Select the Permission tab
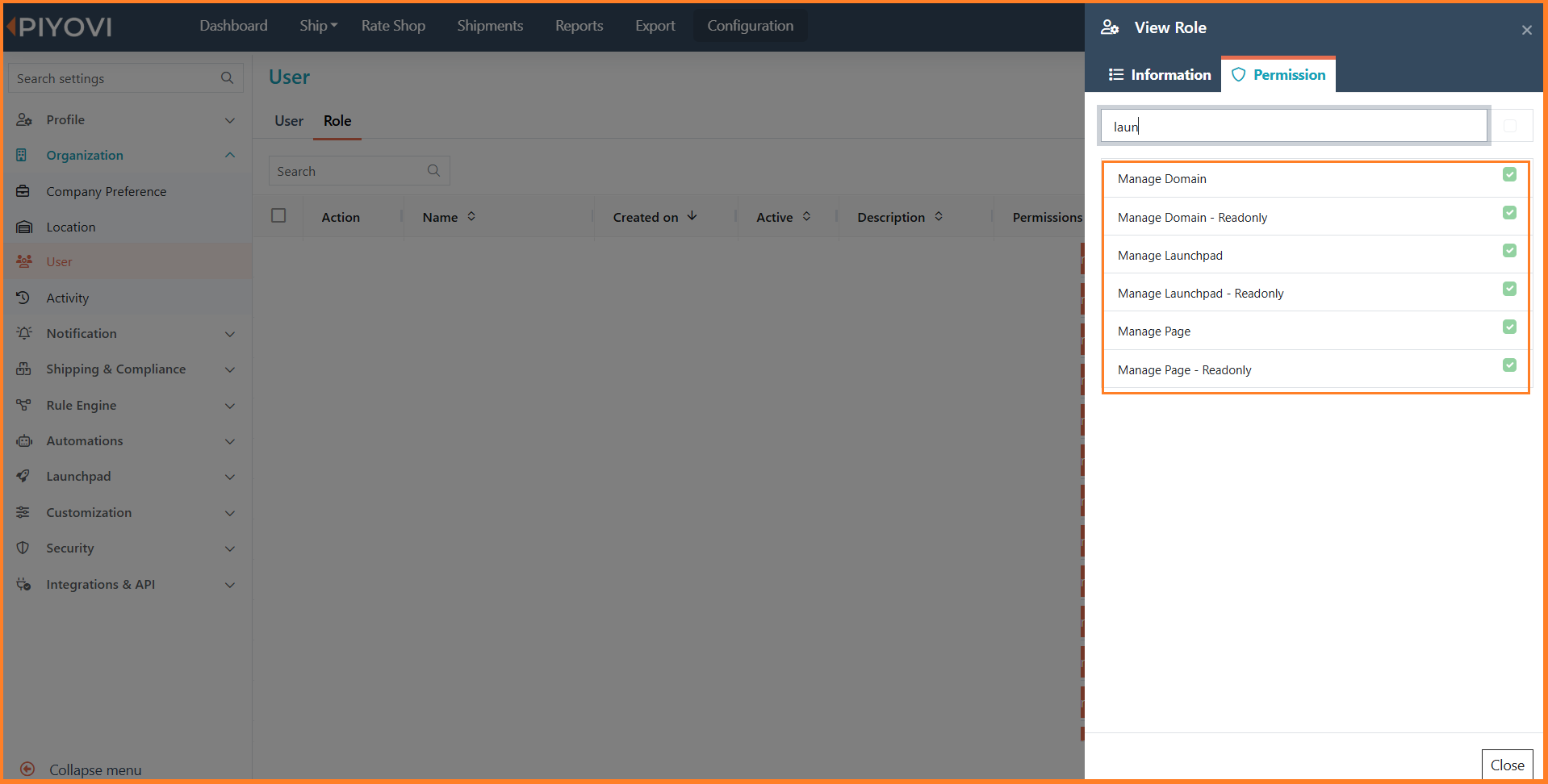This screenshot has height=784, width=1548. click(x=1278, y=74)
